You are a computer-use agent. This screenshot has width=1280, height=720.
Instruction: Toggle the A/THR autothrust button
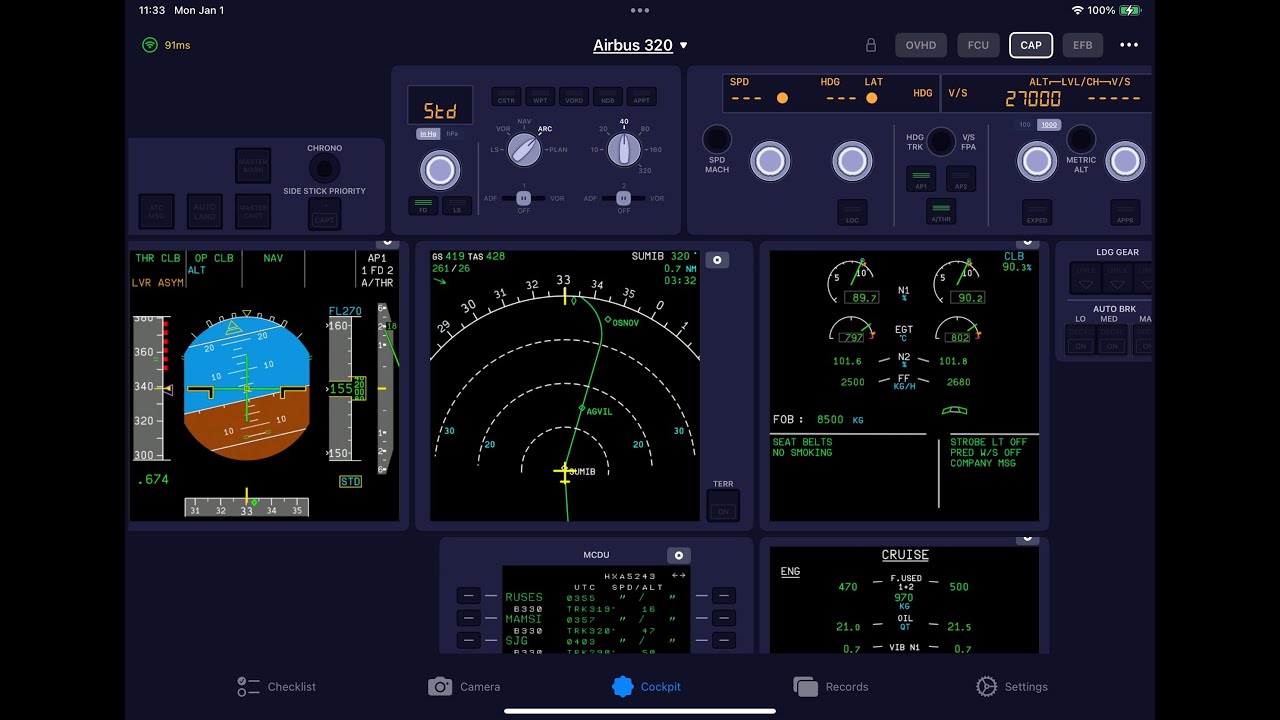[941, 211]
